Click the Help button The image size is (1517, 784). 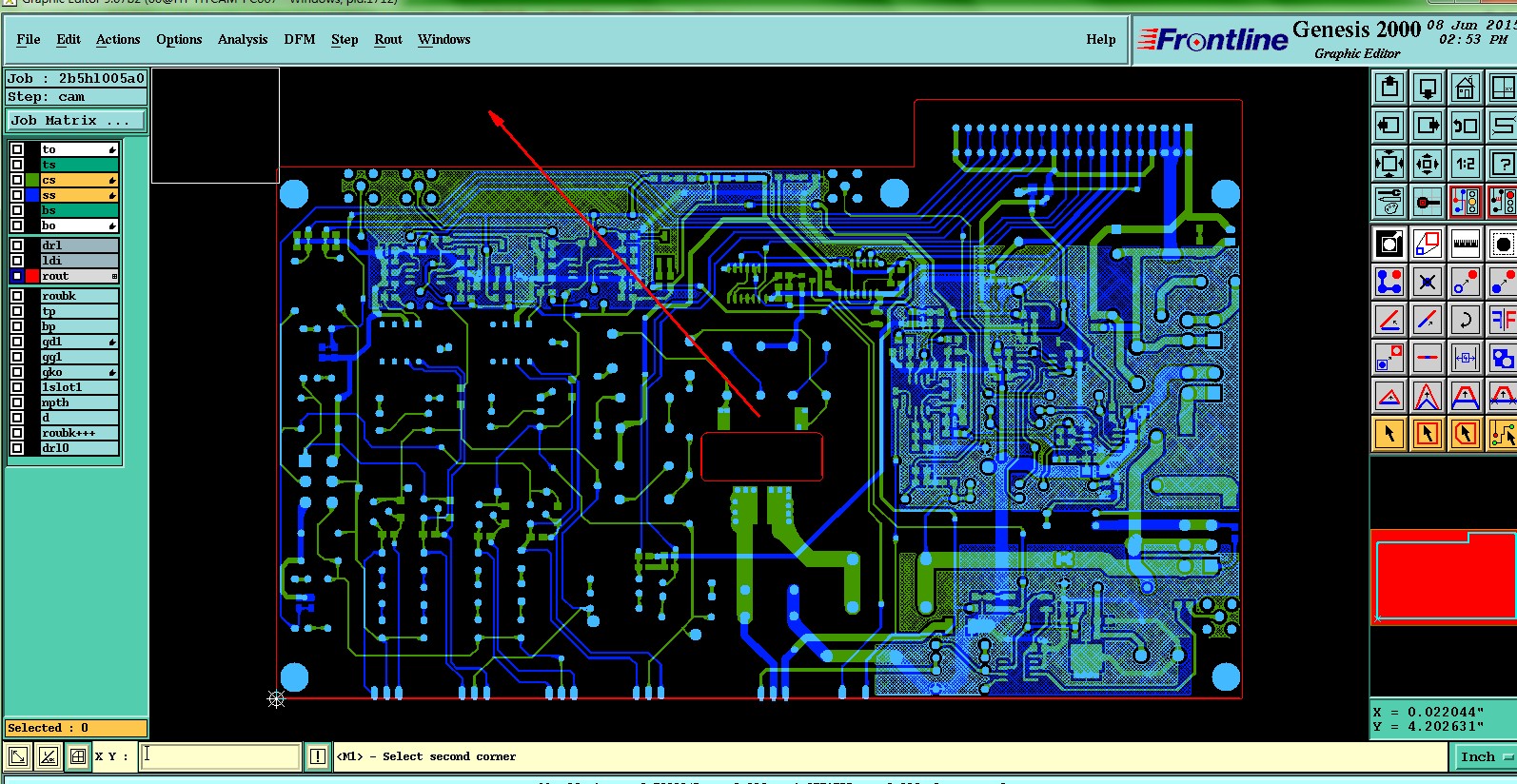(1101, 39)
